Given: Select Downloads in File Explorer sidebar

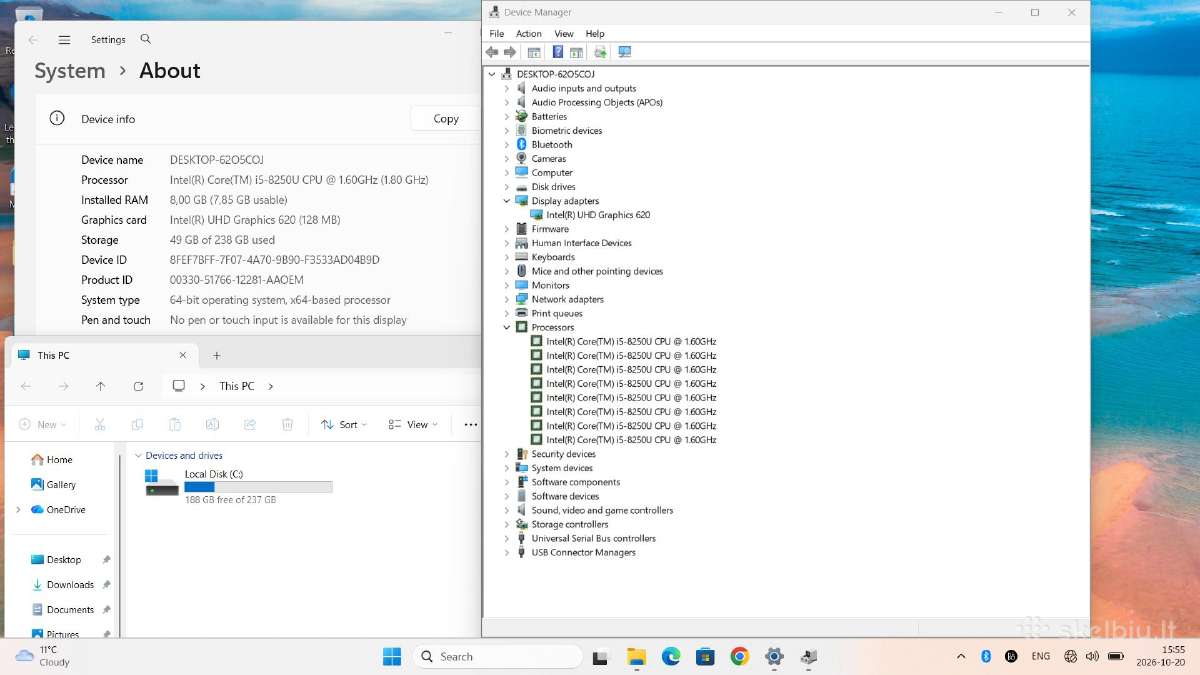Looking at the screenshot, I should [70, 585].
